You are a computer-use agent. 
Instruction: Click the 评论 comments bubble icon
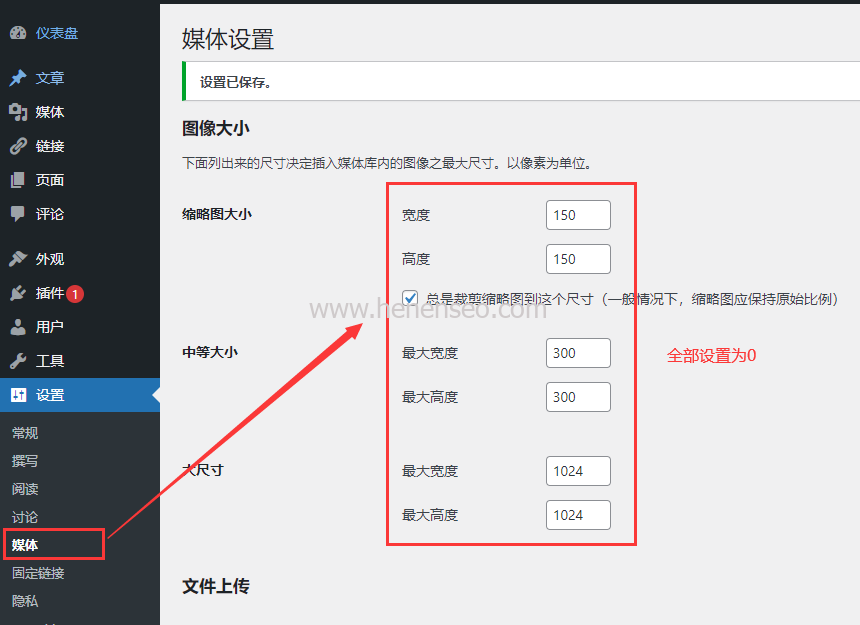point(16,213)
